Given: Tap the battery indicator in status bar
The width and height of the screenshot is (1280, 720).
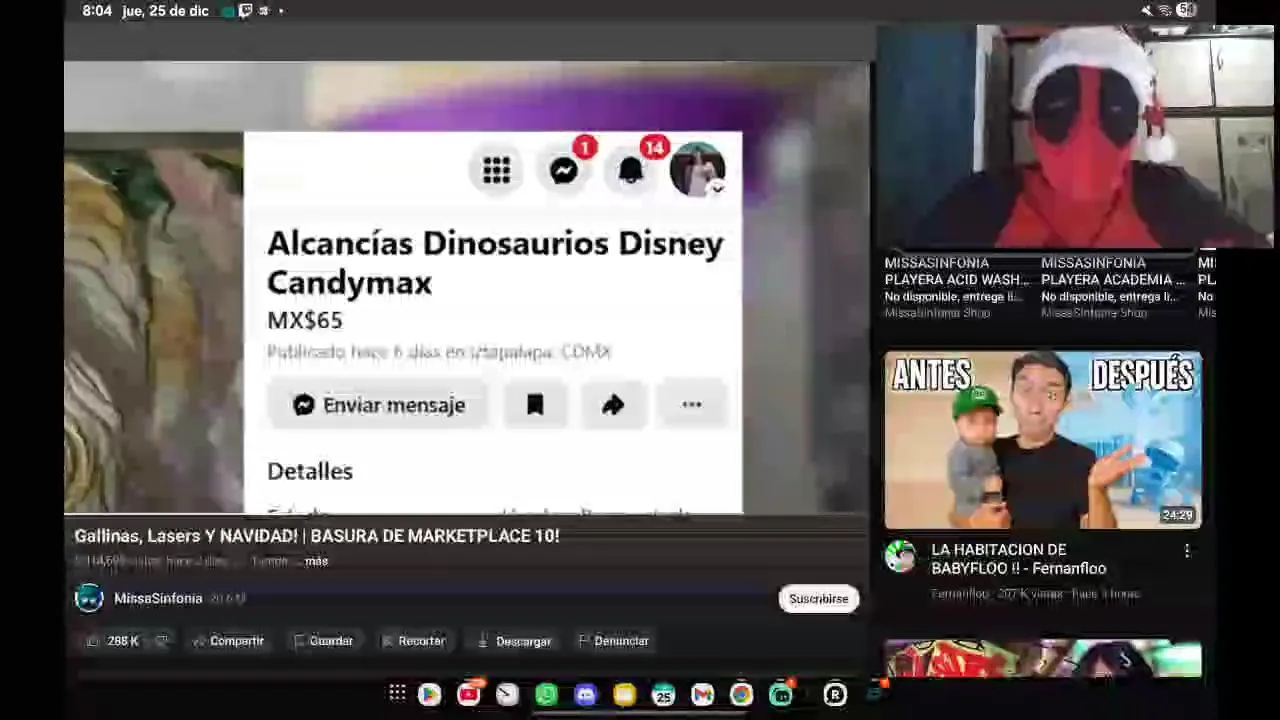Looking at the screenshot, I should click(1187, 10).
